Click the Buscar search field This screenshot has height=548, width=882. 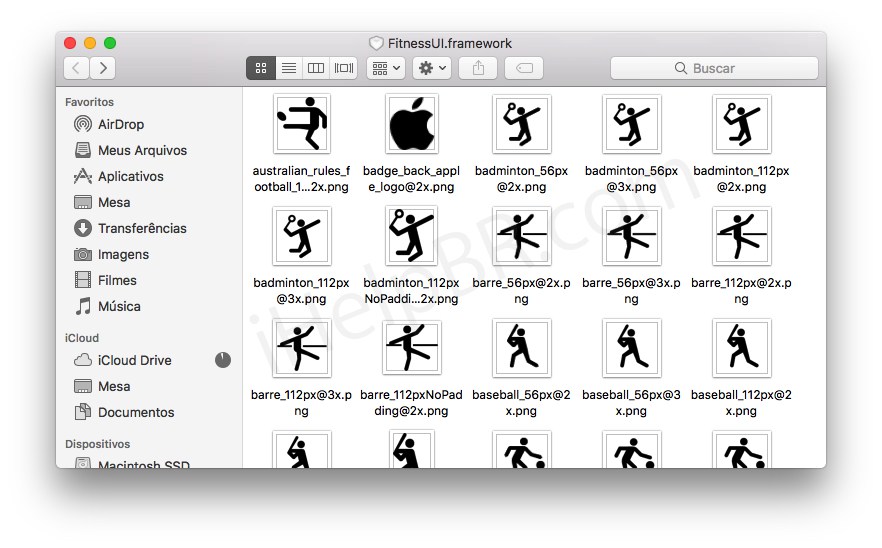714,68
